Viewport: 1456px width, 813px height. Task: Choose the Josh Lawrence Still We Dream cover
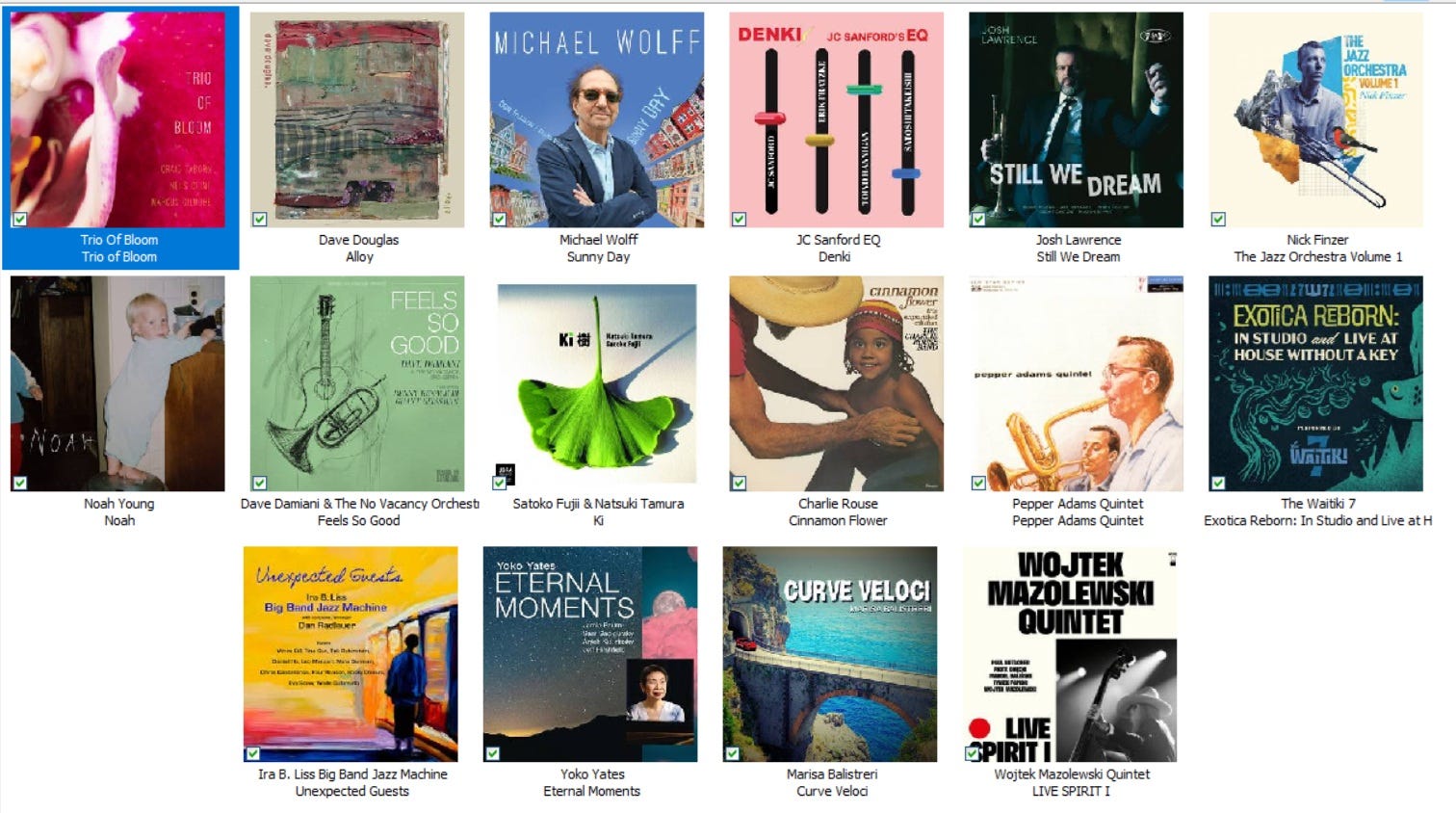1077,119
